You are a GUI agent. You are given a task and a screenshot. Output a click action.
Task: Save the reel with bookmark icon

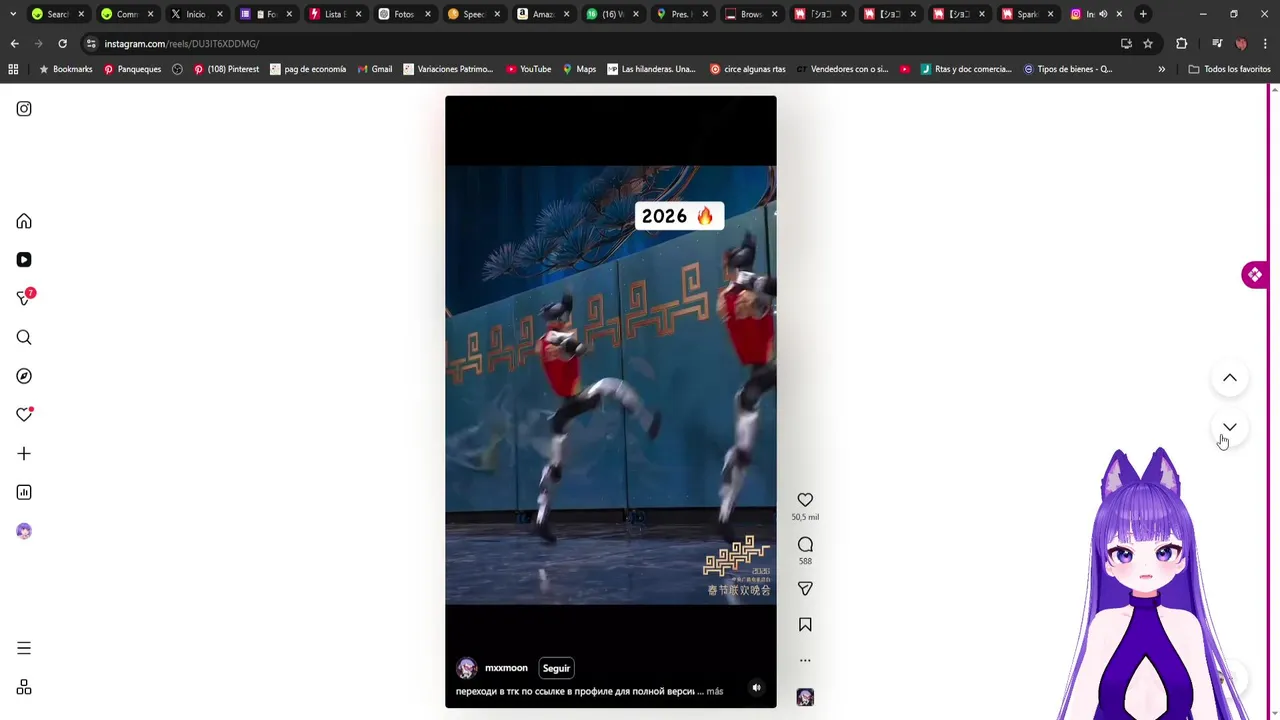[x=805, y=625]
